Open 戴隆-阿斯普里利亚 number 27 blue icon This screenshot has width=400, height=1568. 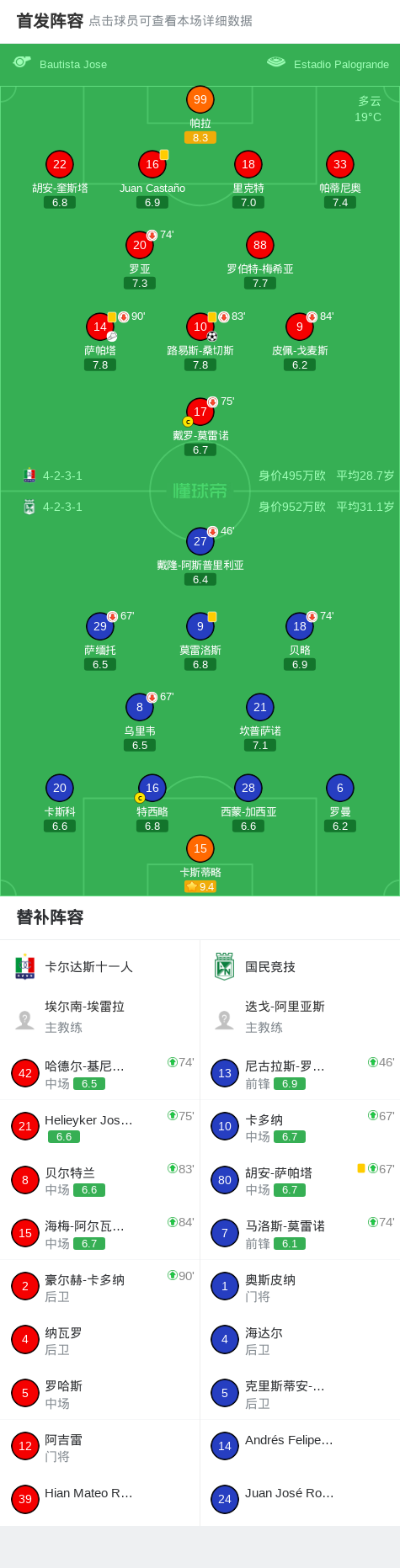tap(200, 541)
